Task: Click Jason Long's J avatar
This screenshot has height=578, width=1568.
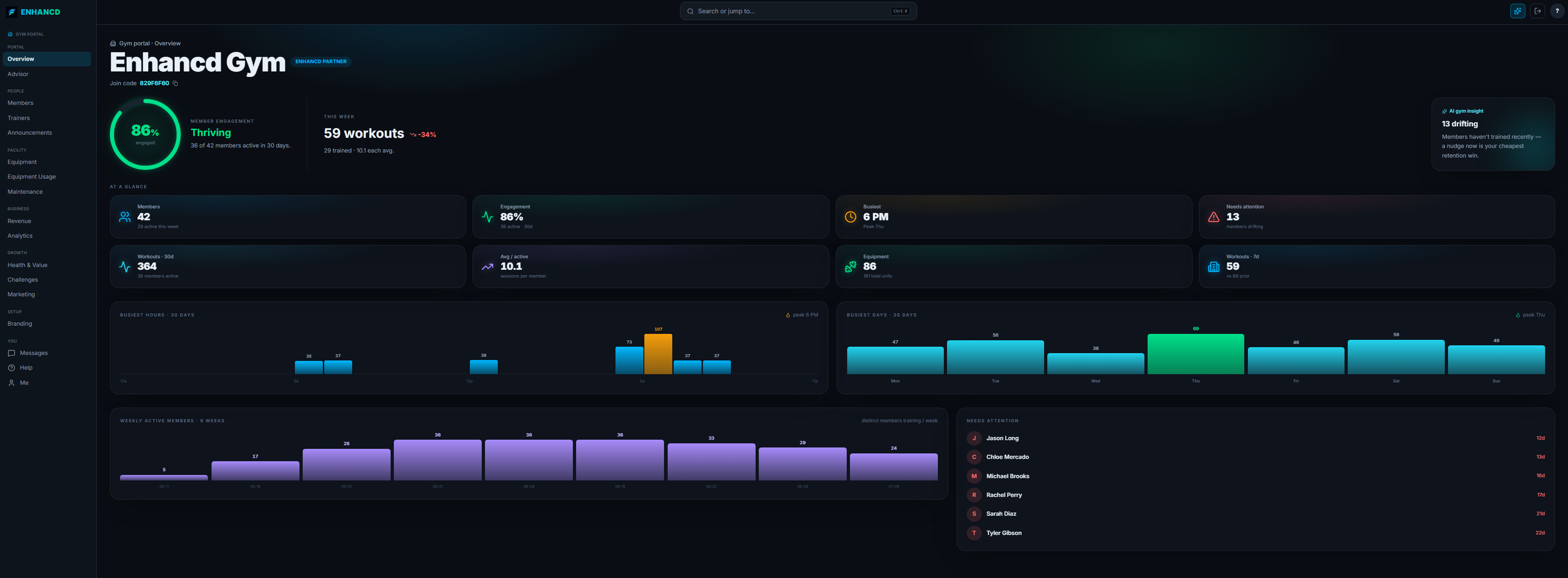Action: click(974, 438)
